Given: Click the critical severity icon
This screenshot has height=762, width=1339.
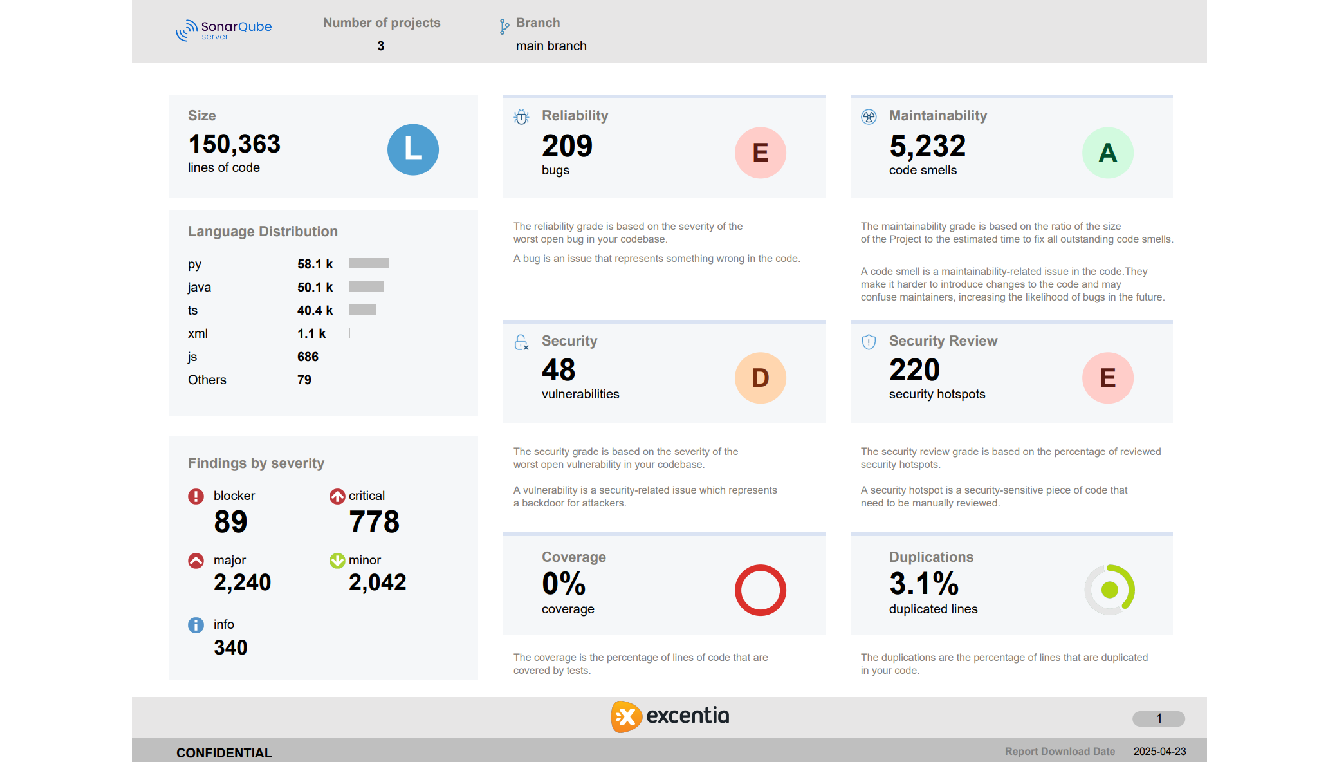Looking at the screenshot, I should [x=337, y=495].
